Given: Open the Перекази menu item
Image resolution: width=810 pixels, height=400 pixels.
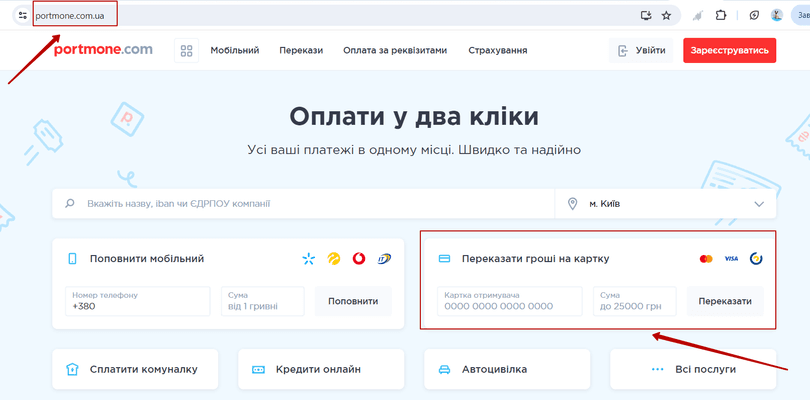Looking at the screenshot, I should (x=301, y=51).
